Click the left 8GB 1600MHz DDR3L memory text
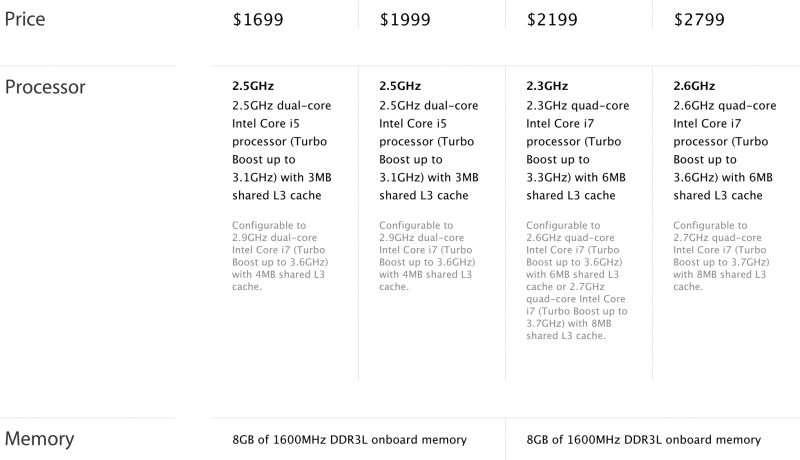800x460 pixels. click(x=349, y=440)
